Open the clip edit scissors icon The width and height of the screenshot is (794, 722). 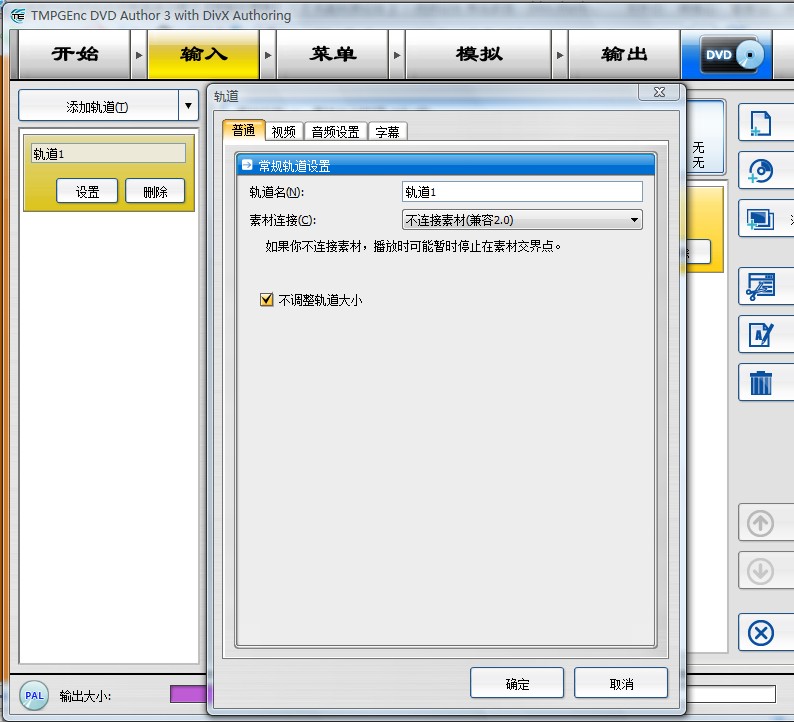point(761,287)
